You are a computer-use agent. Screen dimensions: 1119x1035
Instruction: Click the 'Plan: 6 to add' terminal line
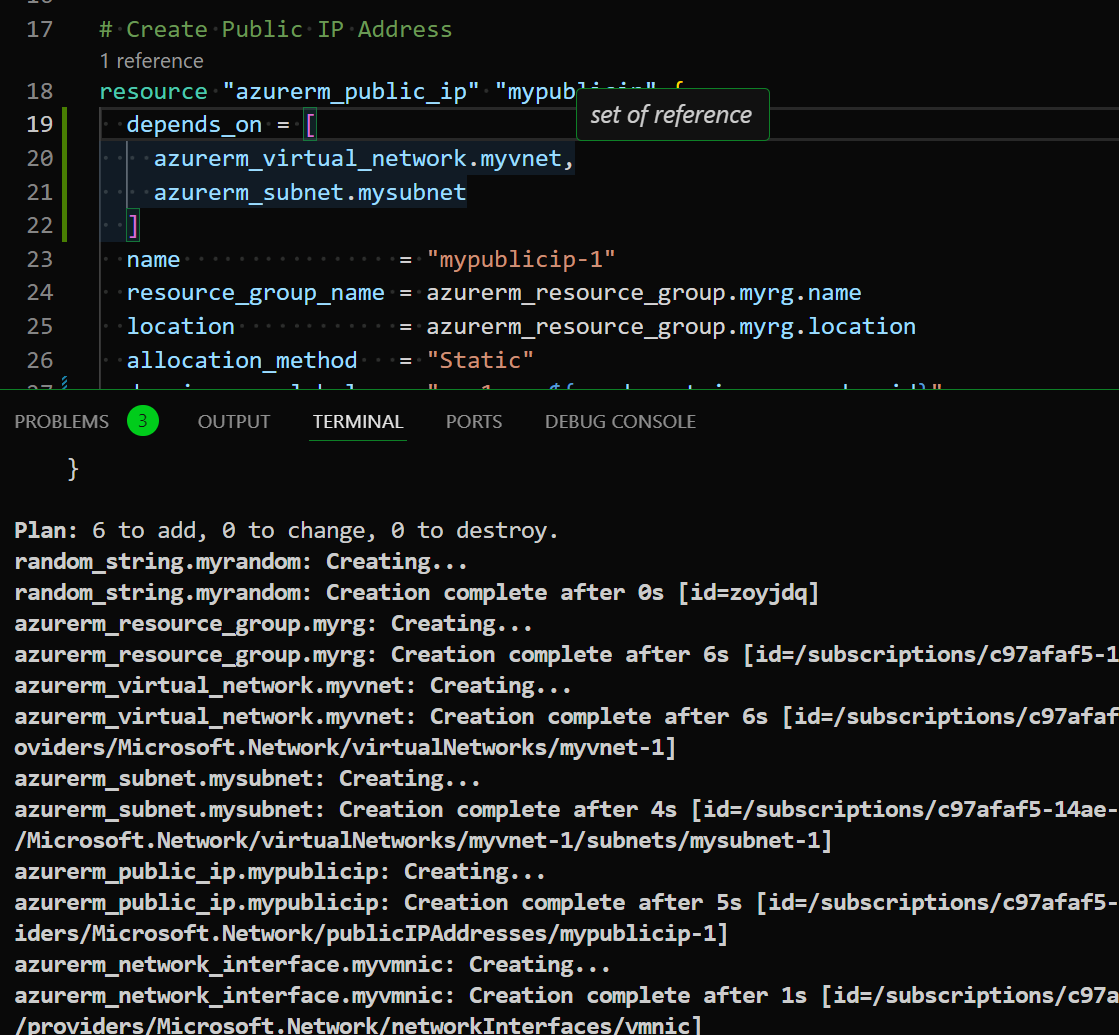point(285,530)
